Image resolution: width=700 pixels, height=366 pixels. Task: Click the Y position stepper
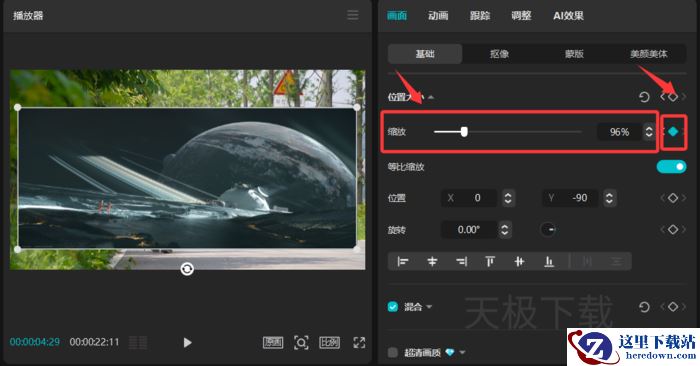pos(609,198)
